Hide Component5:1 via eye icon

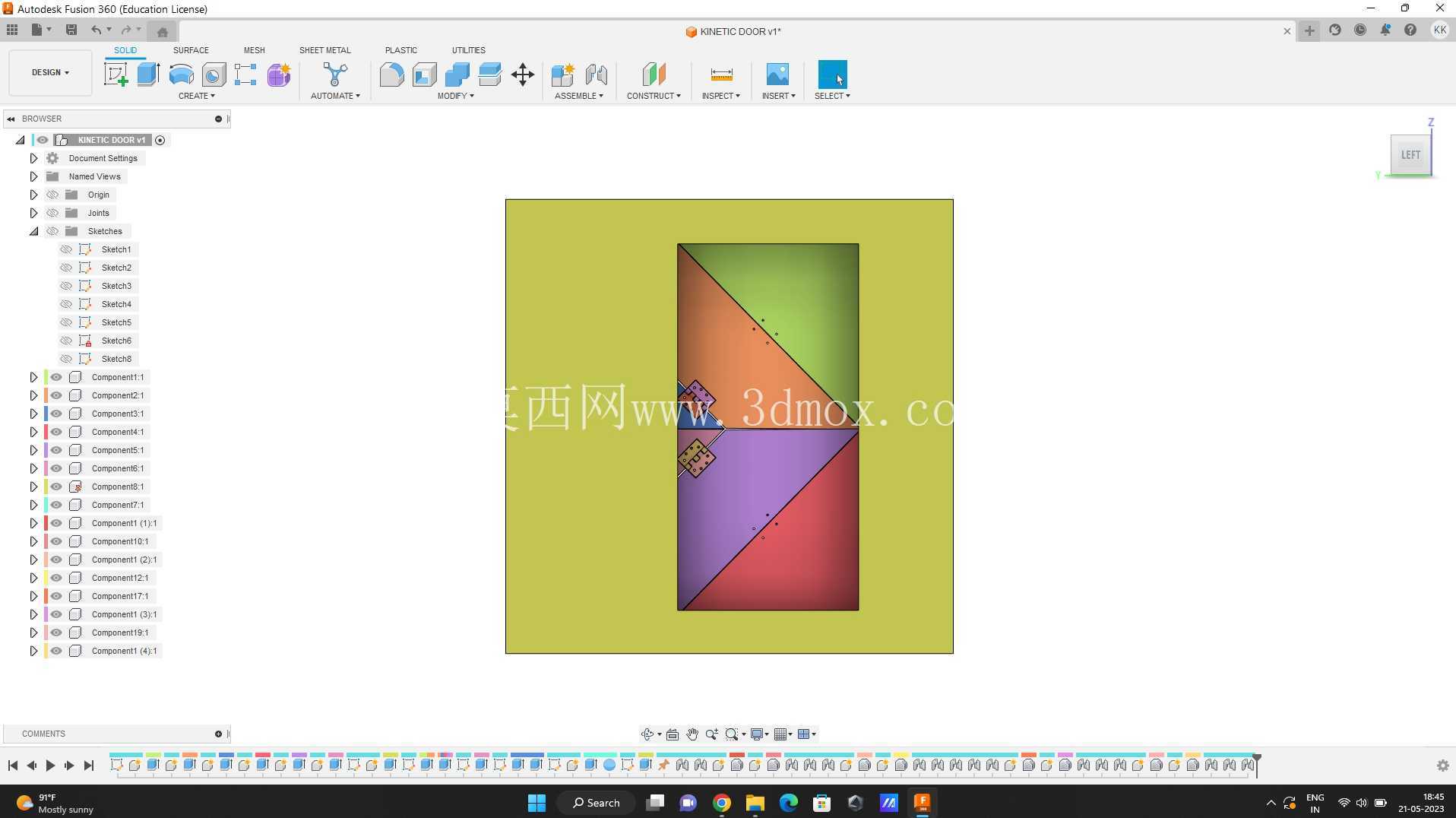click(x=56, y=450)
